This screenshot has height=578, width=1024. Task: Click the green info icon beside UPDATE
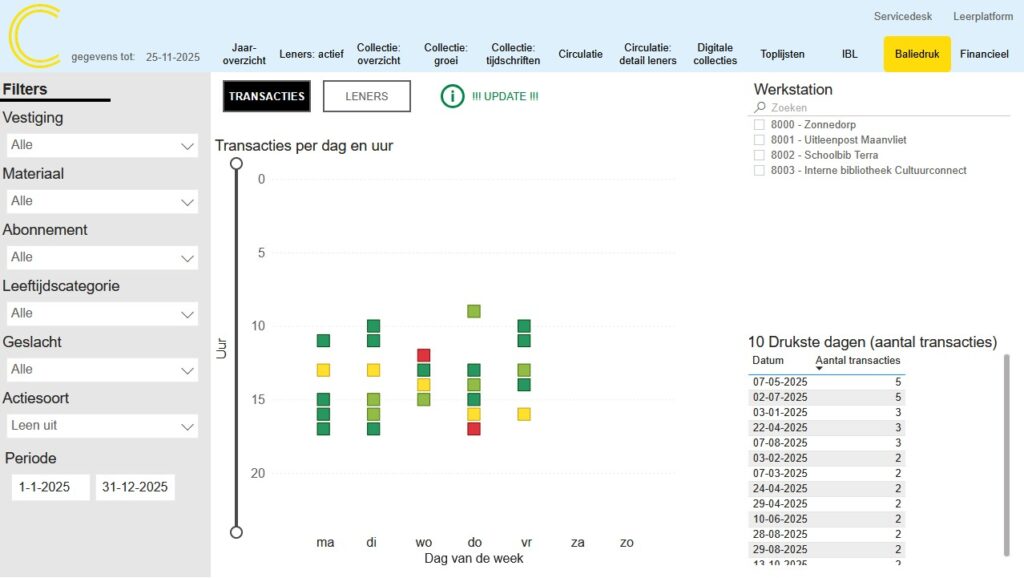click(453, 96)
